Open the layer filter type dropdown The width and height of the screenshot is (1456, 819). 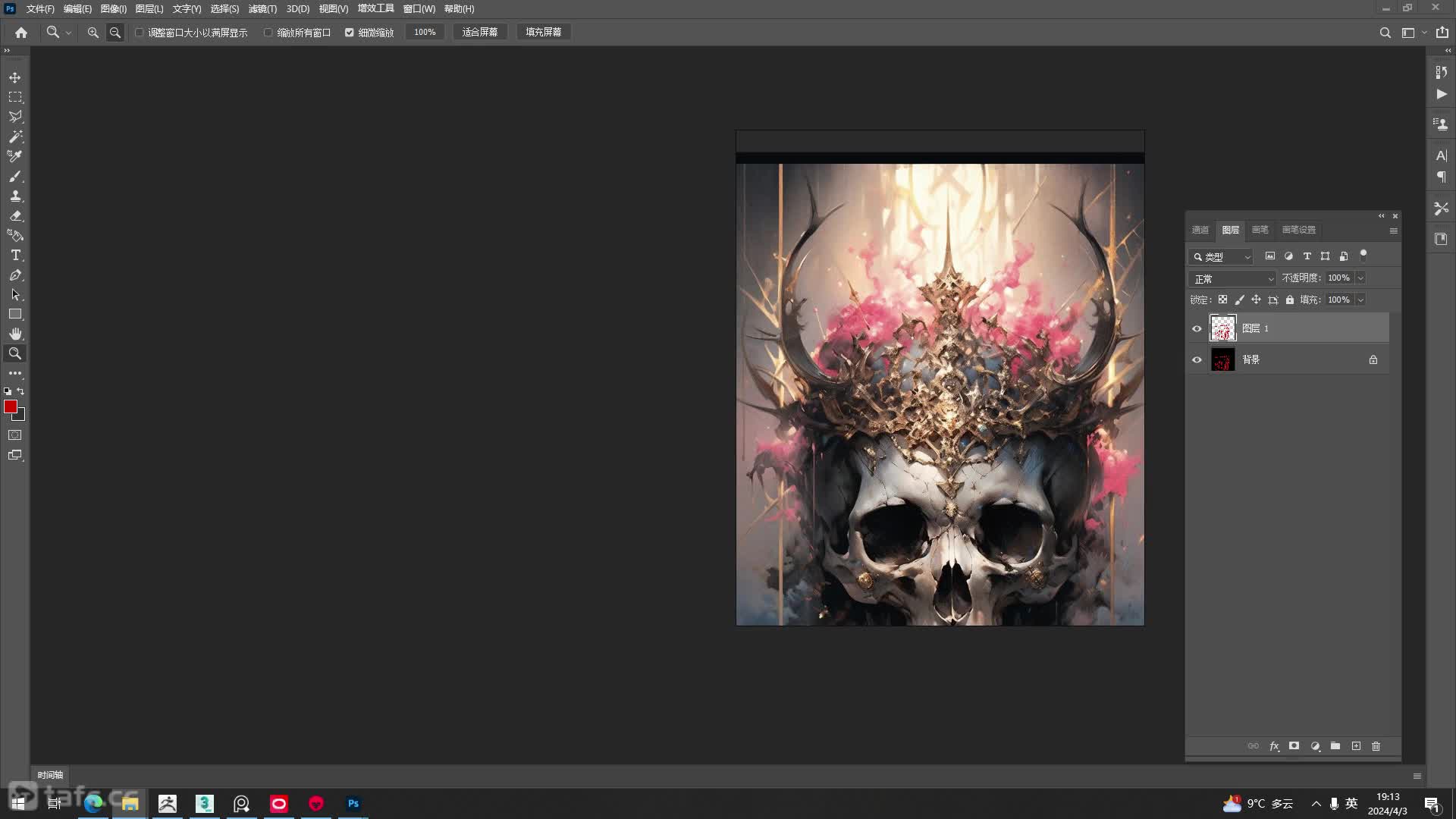point(1221,257)
